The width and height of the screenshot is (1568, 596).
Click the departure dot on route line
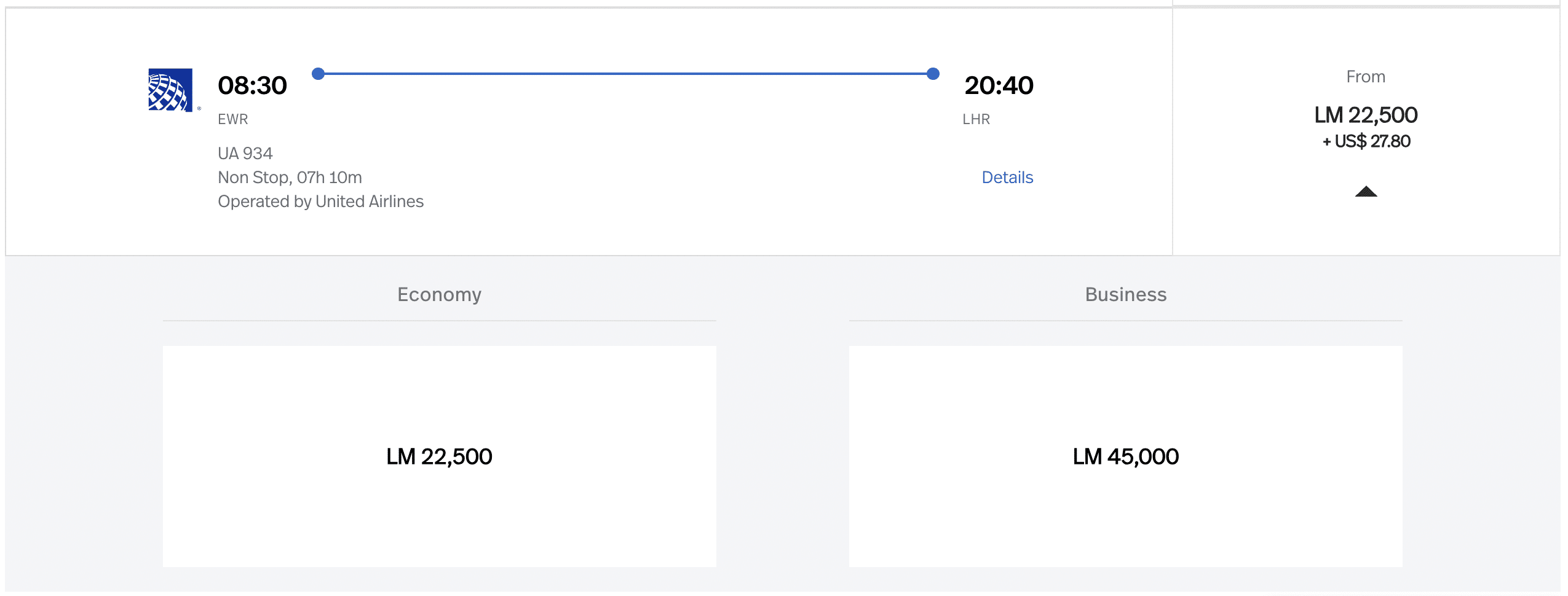pos(318,74)
